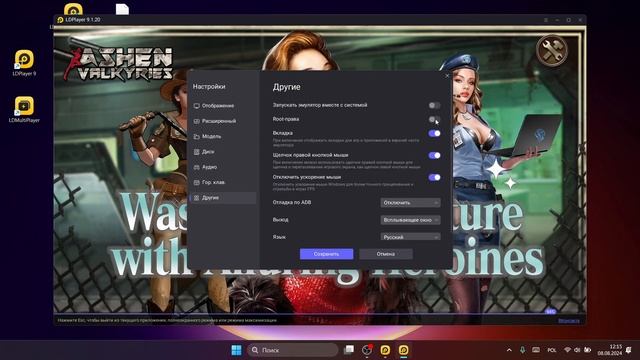Click the blank file desktop icon
640x360 pixels.
122,9
